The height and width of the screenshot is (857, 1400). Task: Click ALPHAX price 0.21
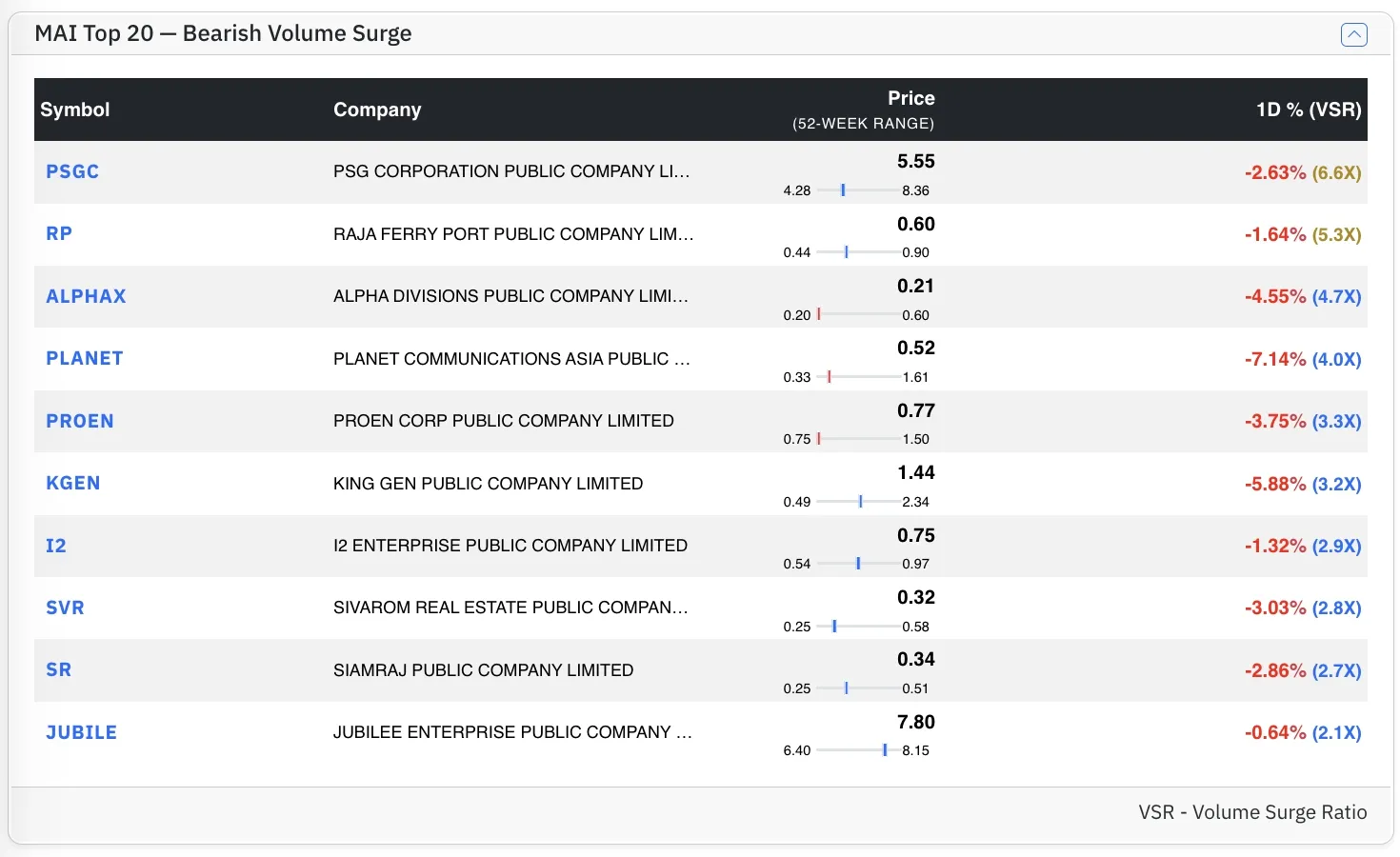tap(916, 286)
